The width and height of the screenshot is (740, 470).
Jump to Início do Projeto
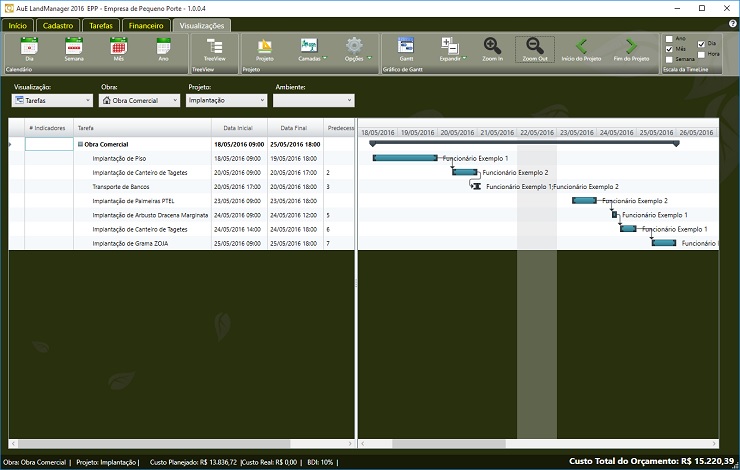tap(581, 49)
